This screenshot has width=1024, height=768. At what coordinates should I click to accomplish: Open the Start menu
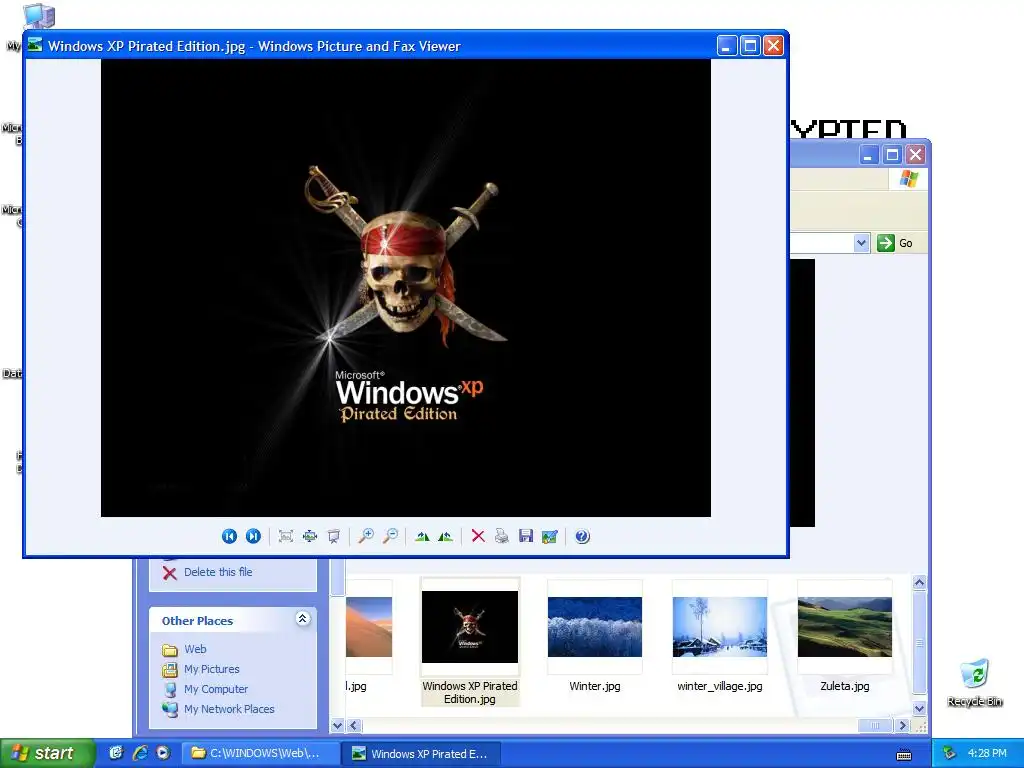click(x=47, y=753)
